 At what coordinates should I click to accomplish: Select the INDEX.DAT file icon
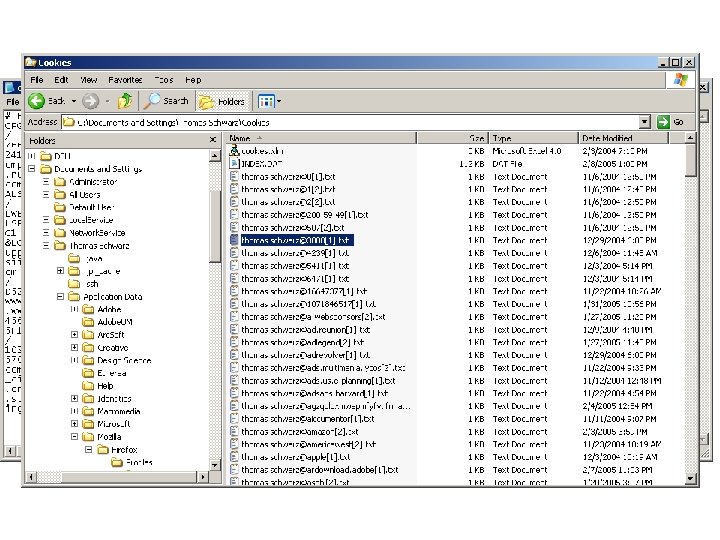tap(234, 163)
